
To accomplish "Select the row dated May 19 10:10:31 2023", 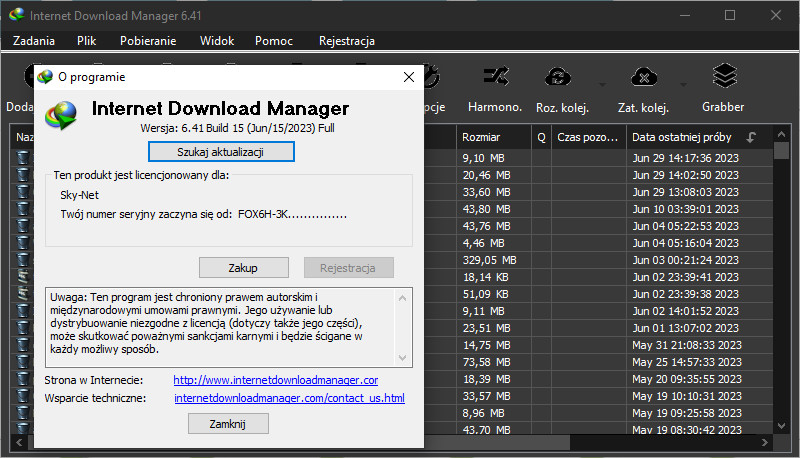I will pos(392,396).
